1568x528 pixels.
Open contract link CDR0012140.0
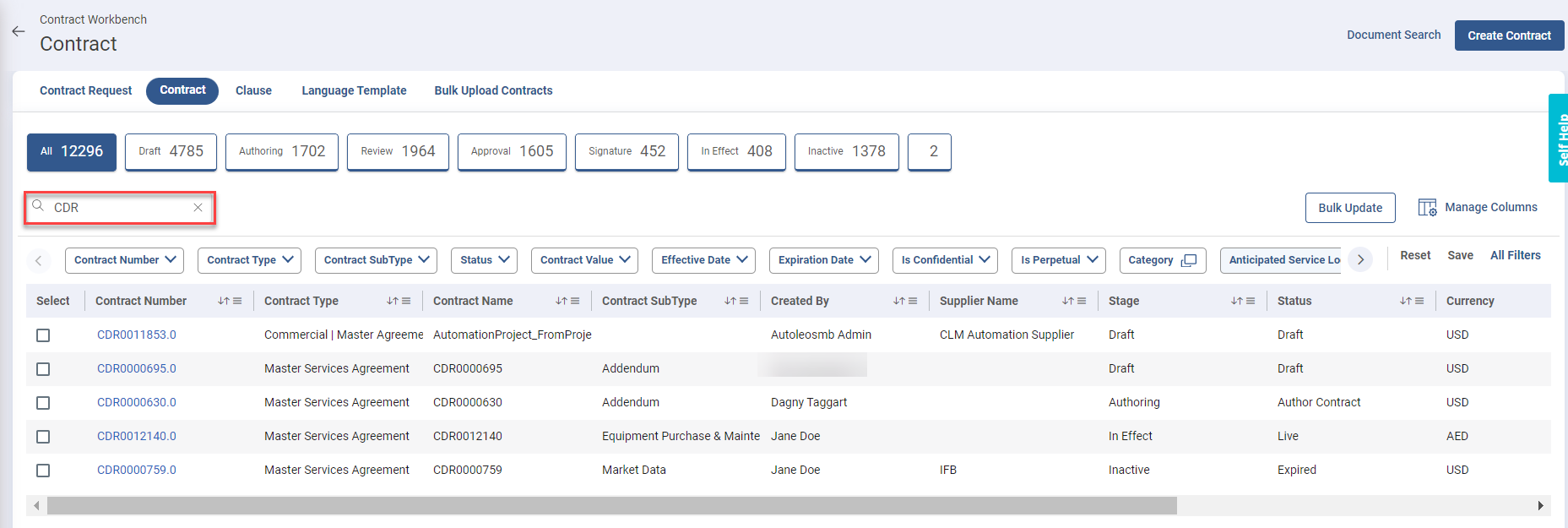pyautogui.click(x=137, y=437)
